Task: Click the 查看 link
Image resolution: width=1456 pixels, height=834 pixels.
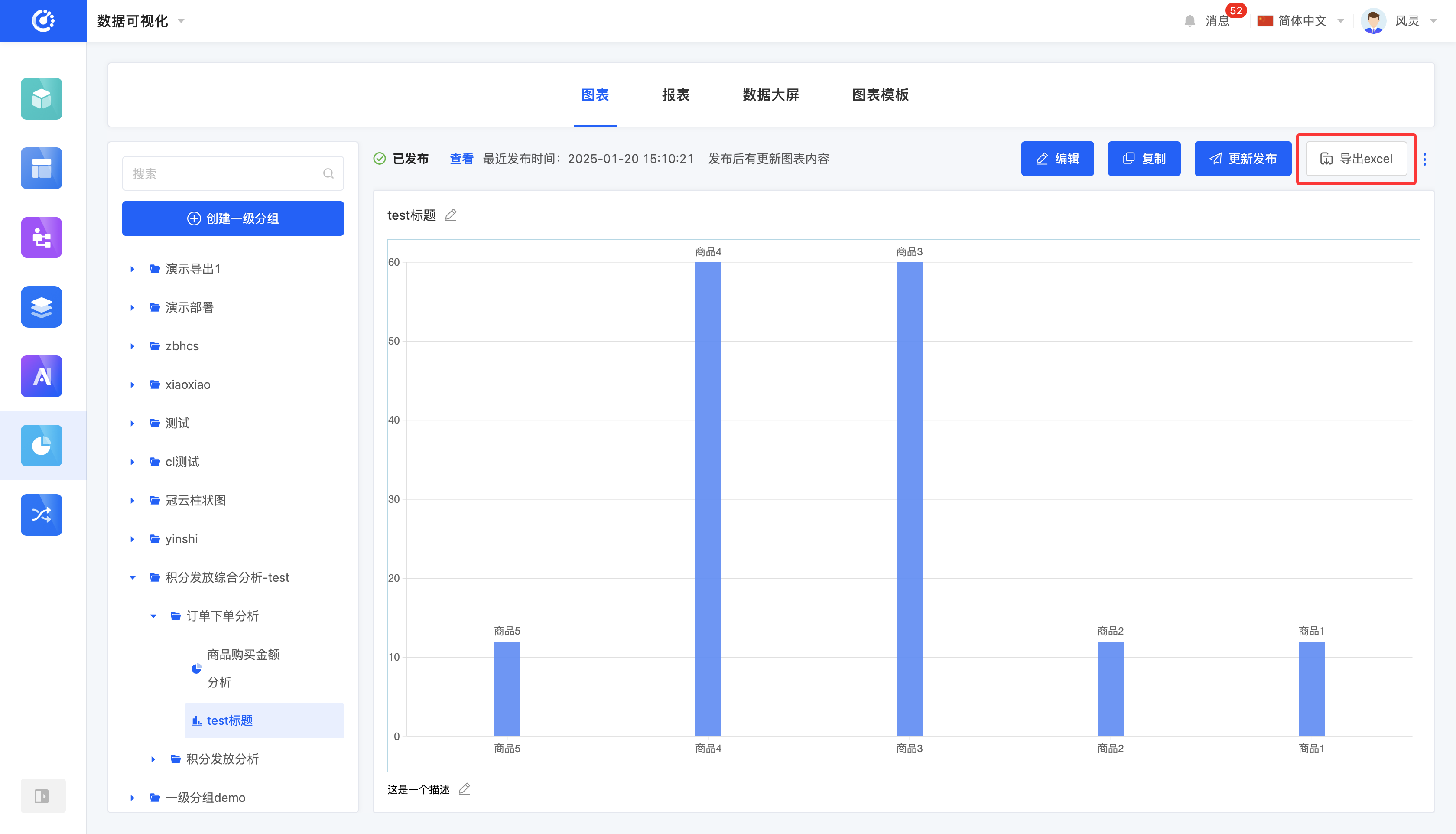Action: 461,159
